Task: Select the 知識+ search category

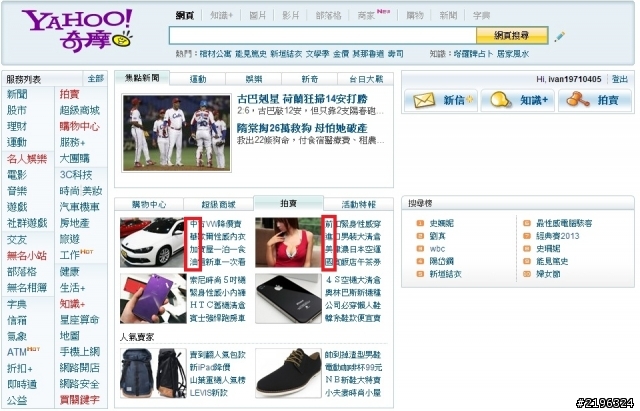Action: click(x=221, y=16)
